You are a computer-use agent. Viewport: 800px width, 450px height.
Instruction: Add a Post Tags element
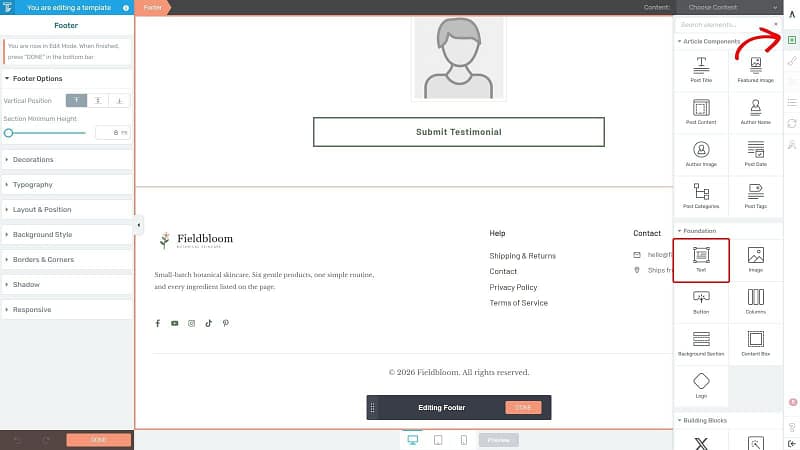point(756,196)
